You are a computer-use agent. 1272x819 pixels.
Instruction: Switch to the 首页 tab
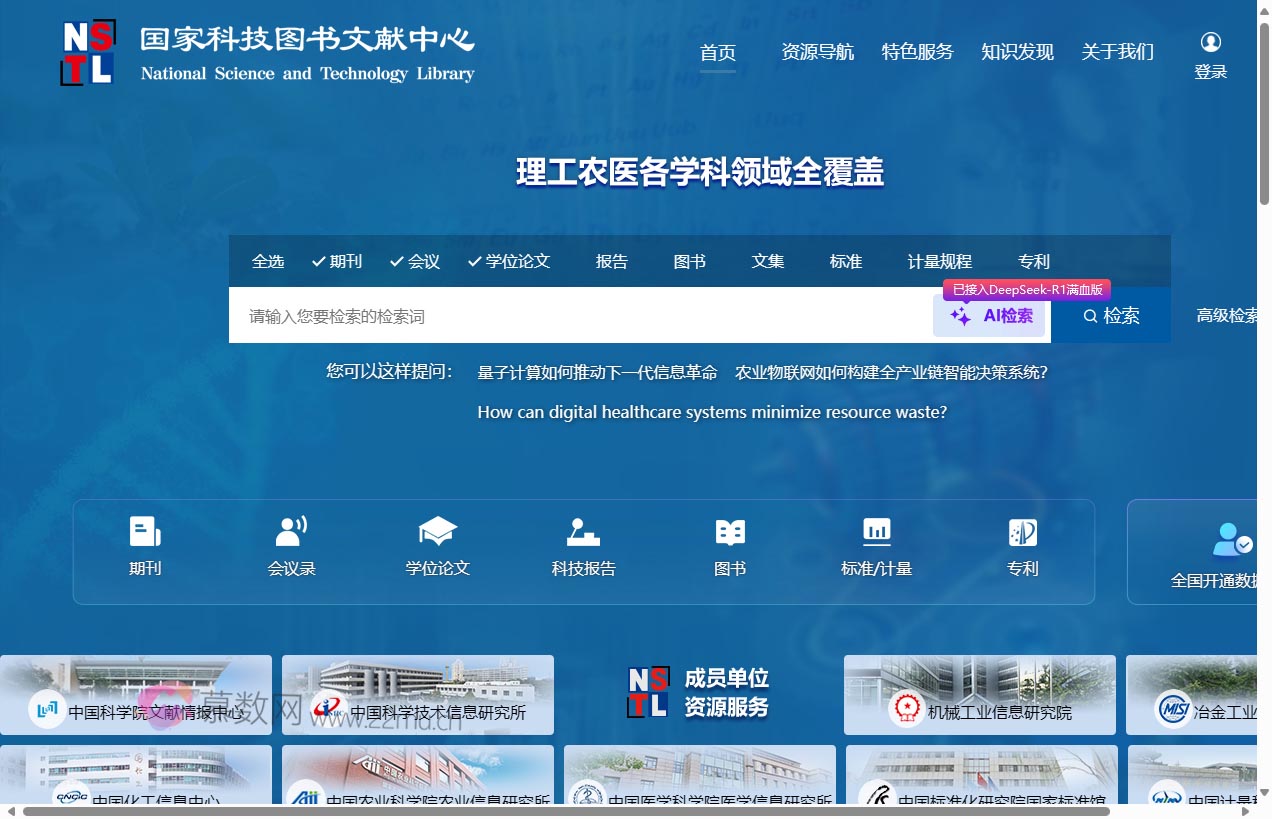click(x=717, y=52)
